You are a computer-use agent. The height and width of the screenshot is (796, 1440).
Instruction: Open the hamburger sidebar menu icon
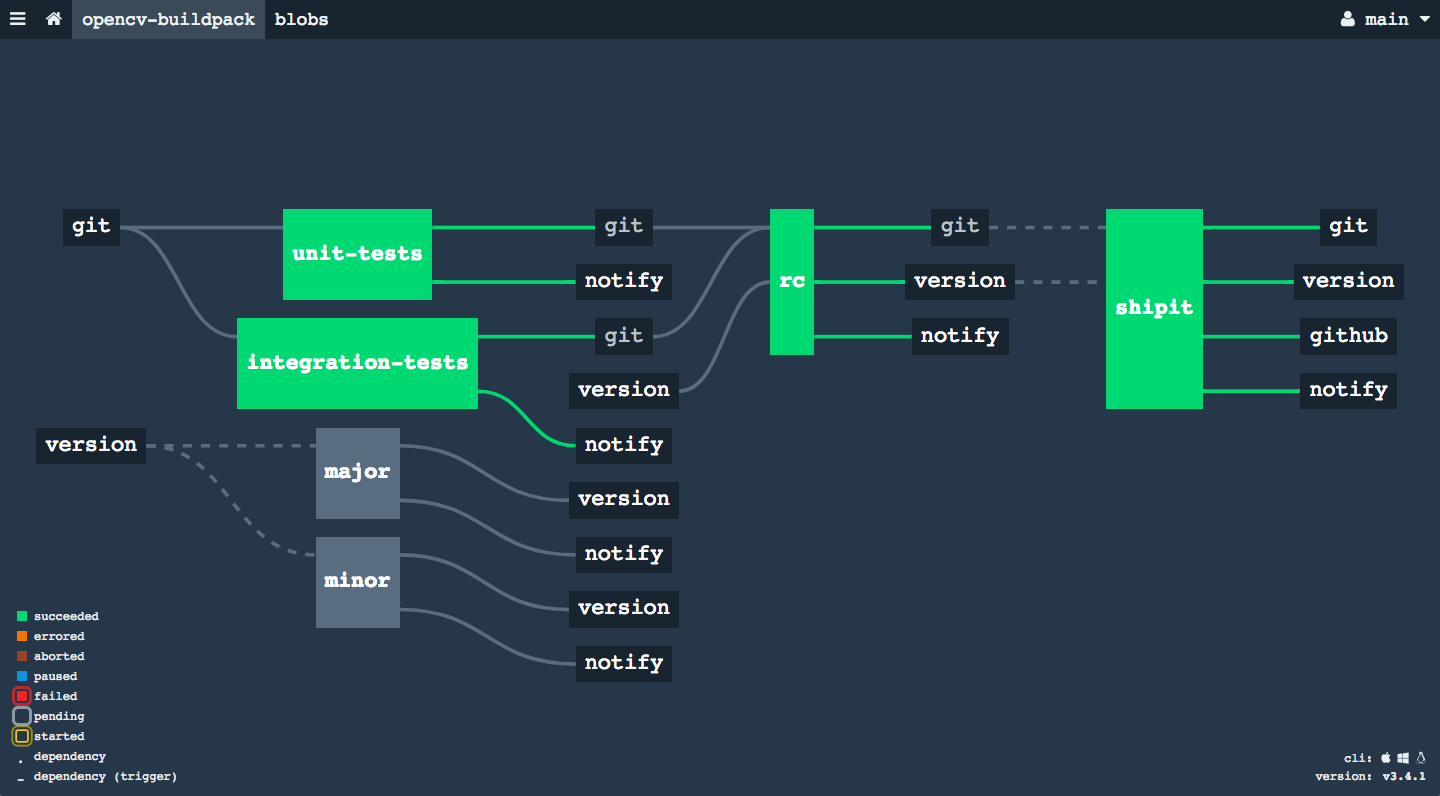point(17,19)
